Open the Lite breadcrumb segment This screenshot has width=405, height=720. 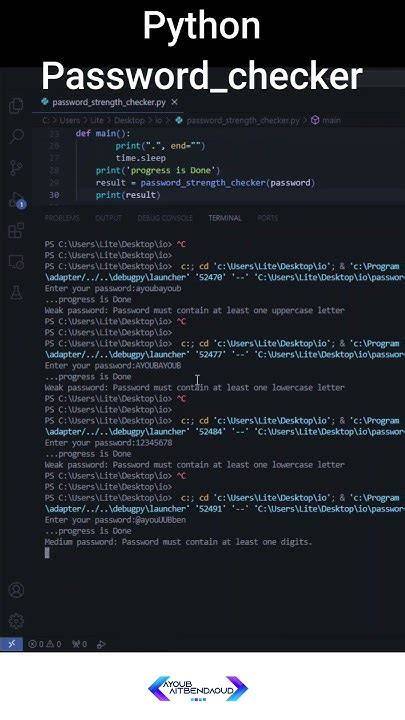coord(97,120)
